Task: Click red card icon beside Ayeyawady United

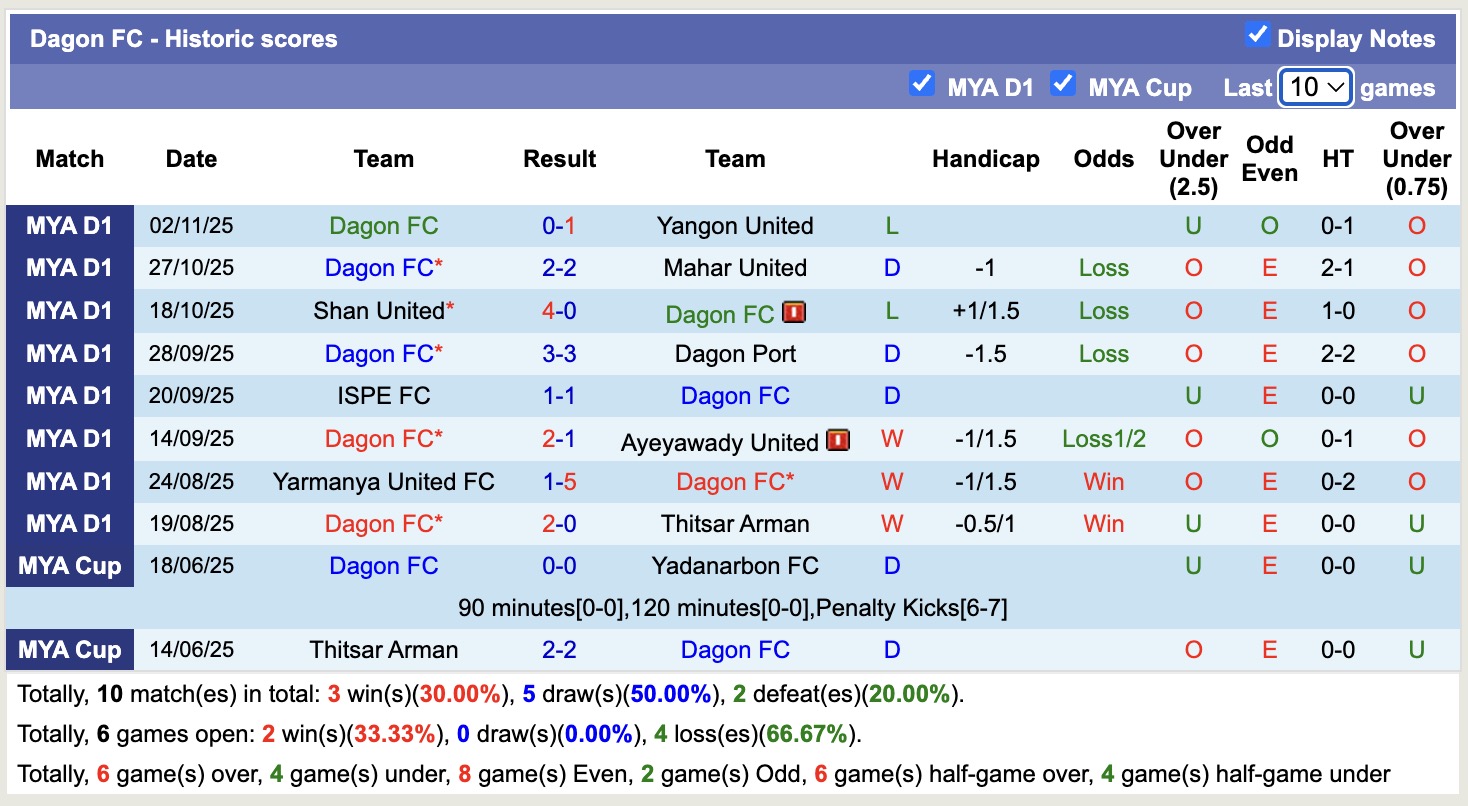Action: pos(837,440)
